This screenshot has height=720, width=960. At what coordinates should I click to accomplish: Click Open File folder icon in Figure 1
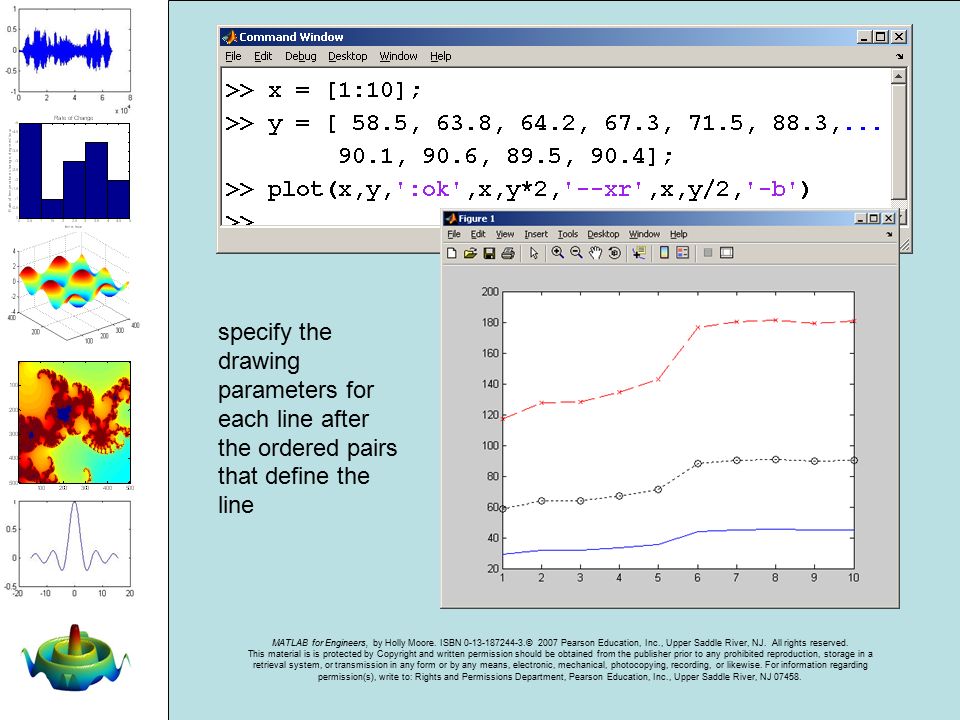pos(470,253)
